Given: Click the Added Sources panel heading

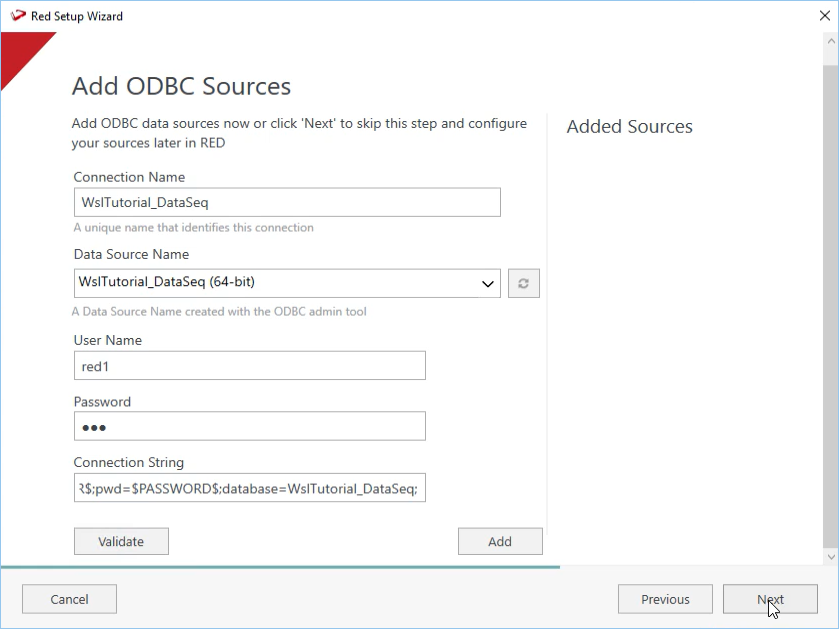Looking at the screenshot, I should click(x=629, y=127).
